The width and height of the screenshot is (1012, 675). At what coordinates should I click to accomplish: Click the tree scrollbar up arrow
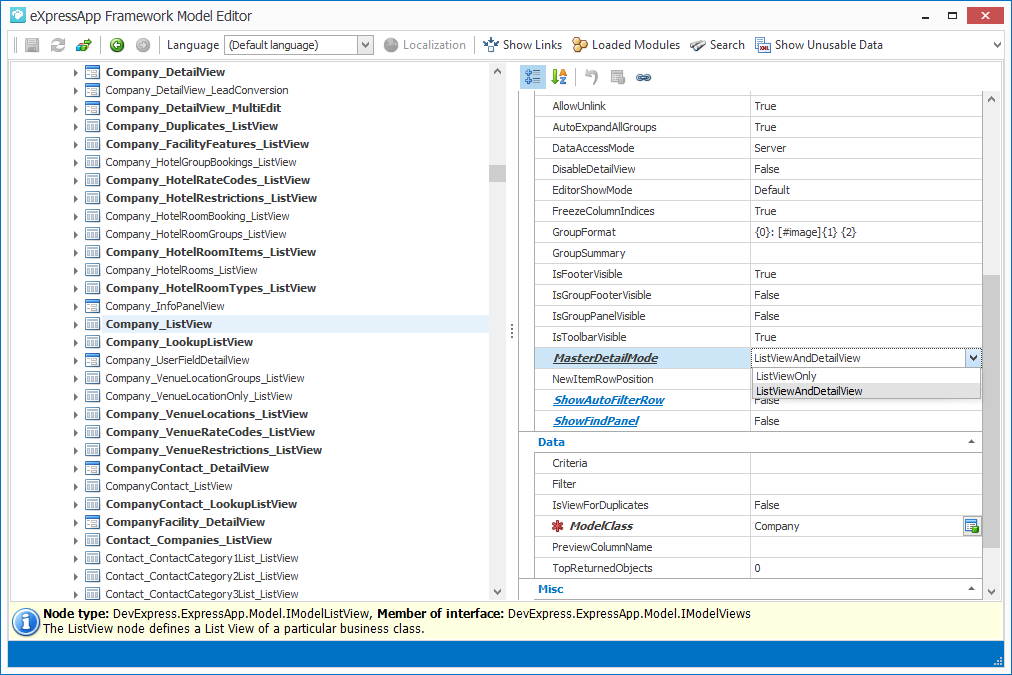(497, 71)
